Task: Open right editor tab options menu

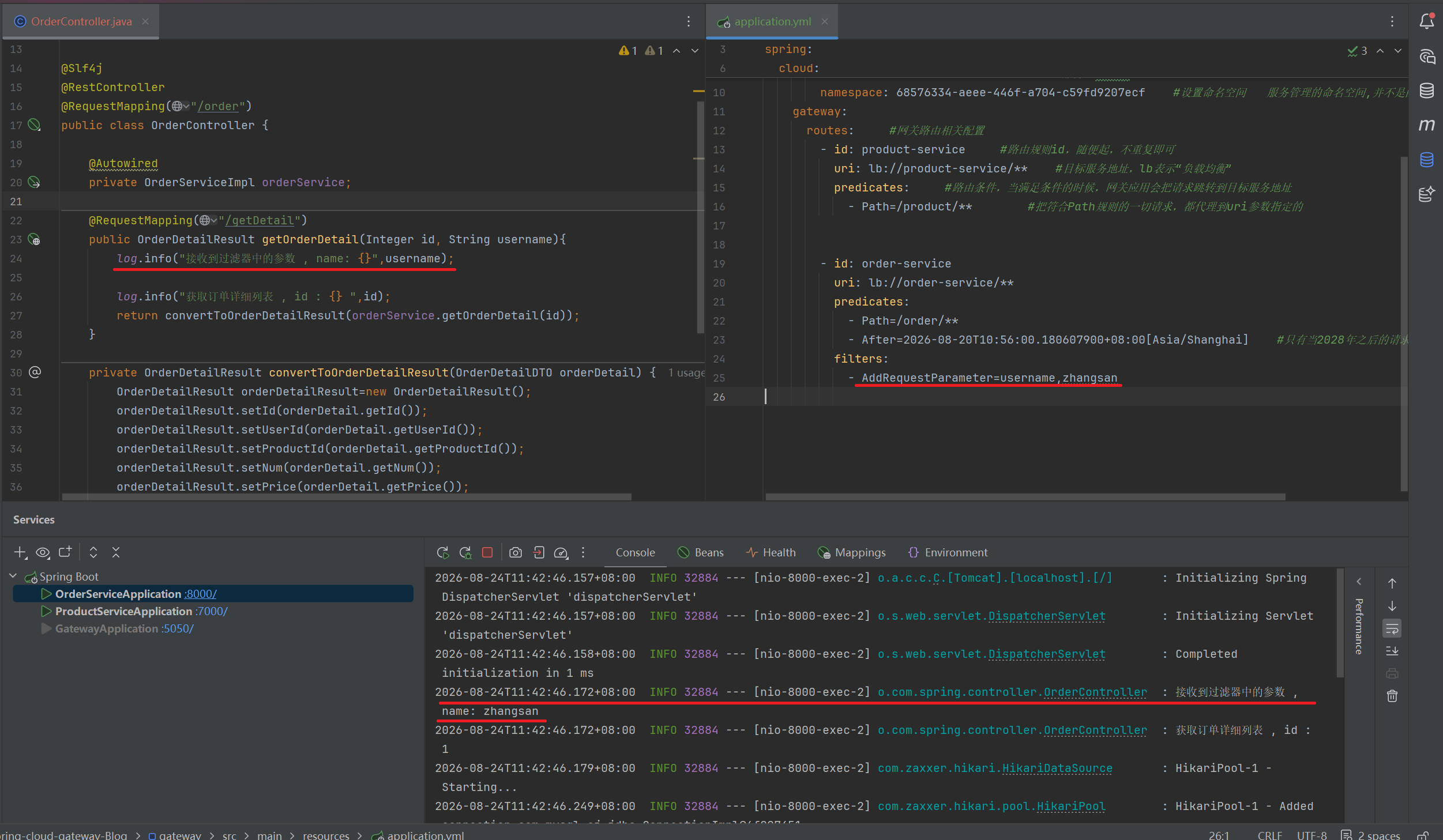Action: pos(1392,21)
